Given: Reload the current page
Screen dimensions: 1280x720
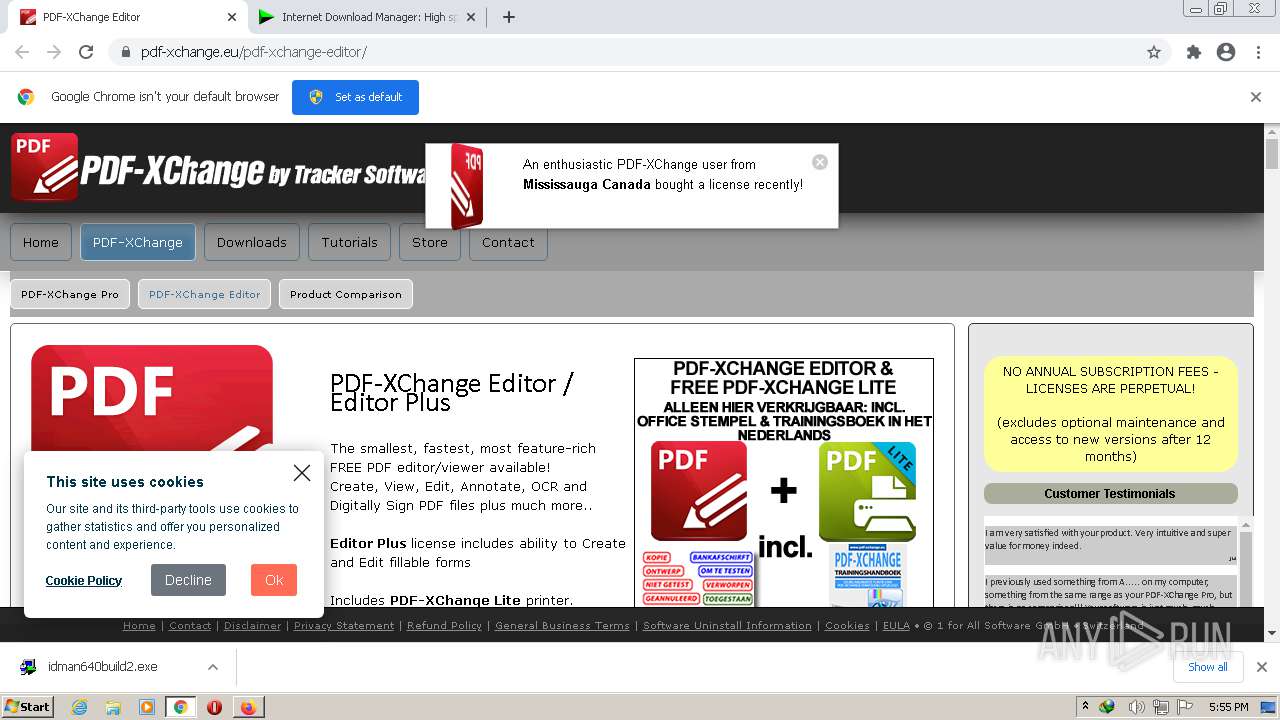Looking at the screenshot, I should [x=86, y=52].
